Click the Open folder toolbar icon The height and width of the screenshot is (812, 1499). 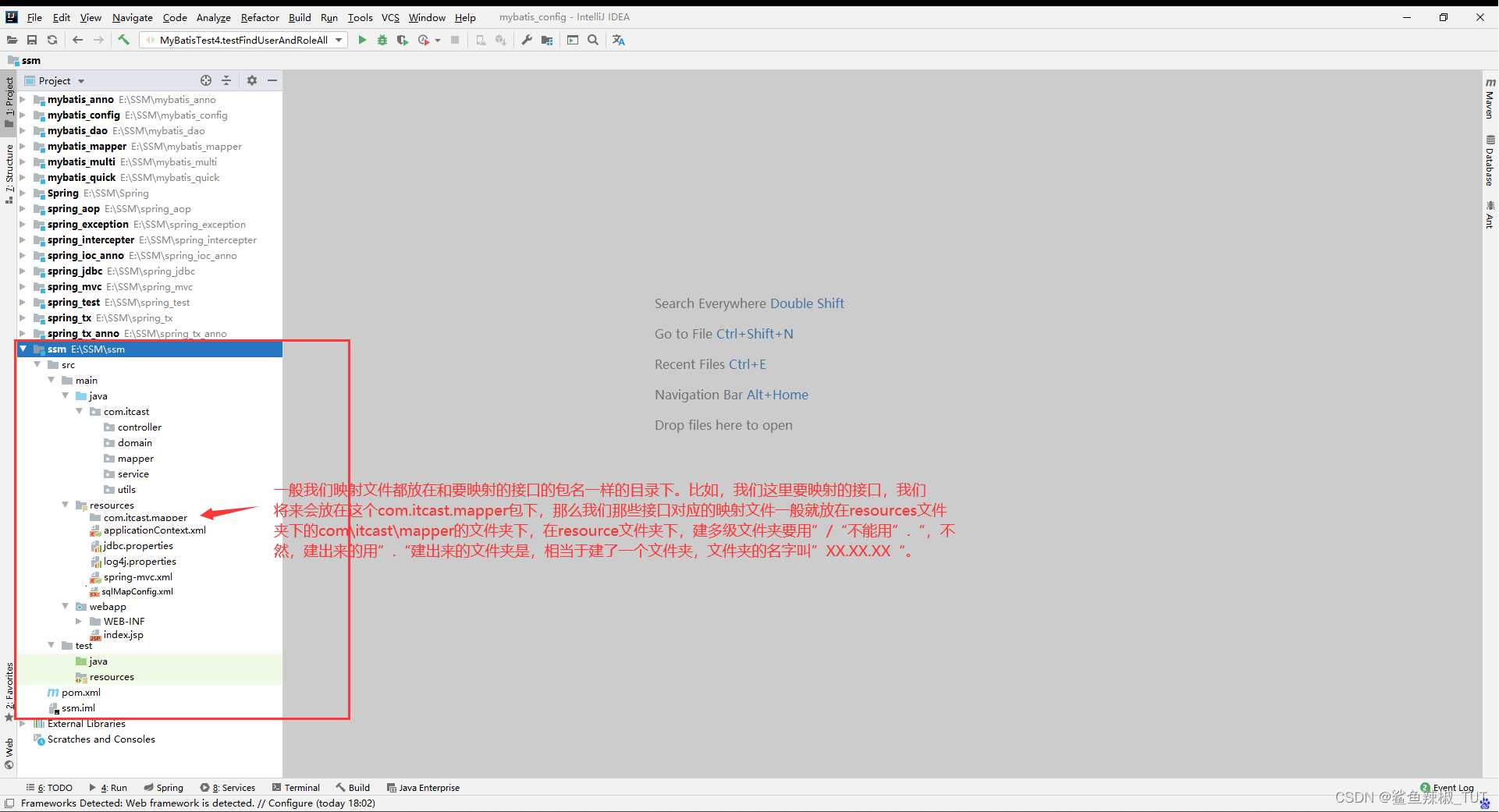[x=12, y=40]
